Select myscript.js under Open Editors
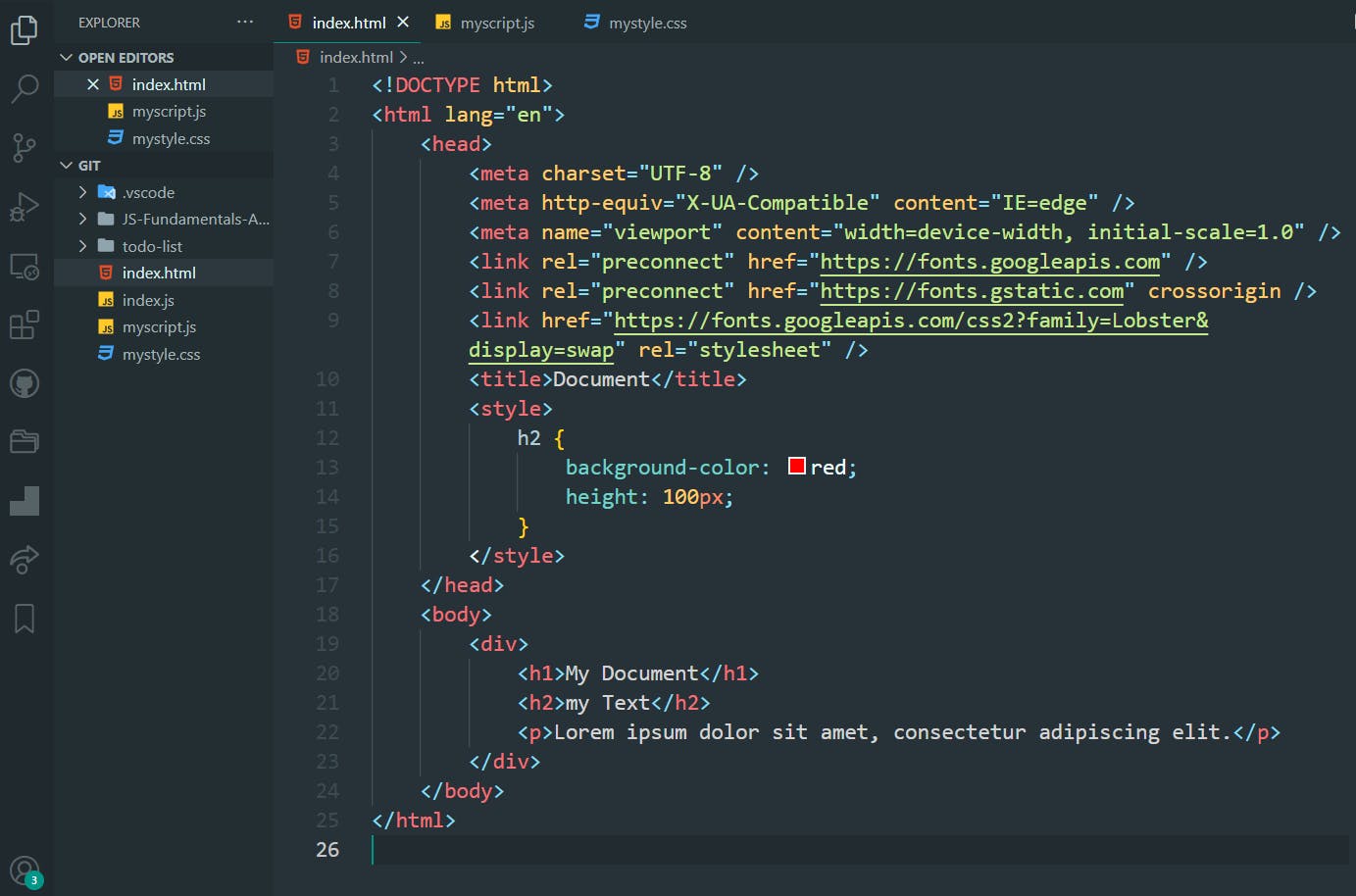The image size is (1356, 896). (169, 112)
